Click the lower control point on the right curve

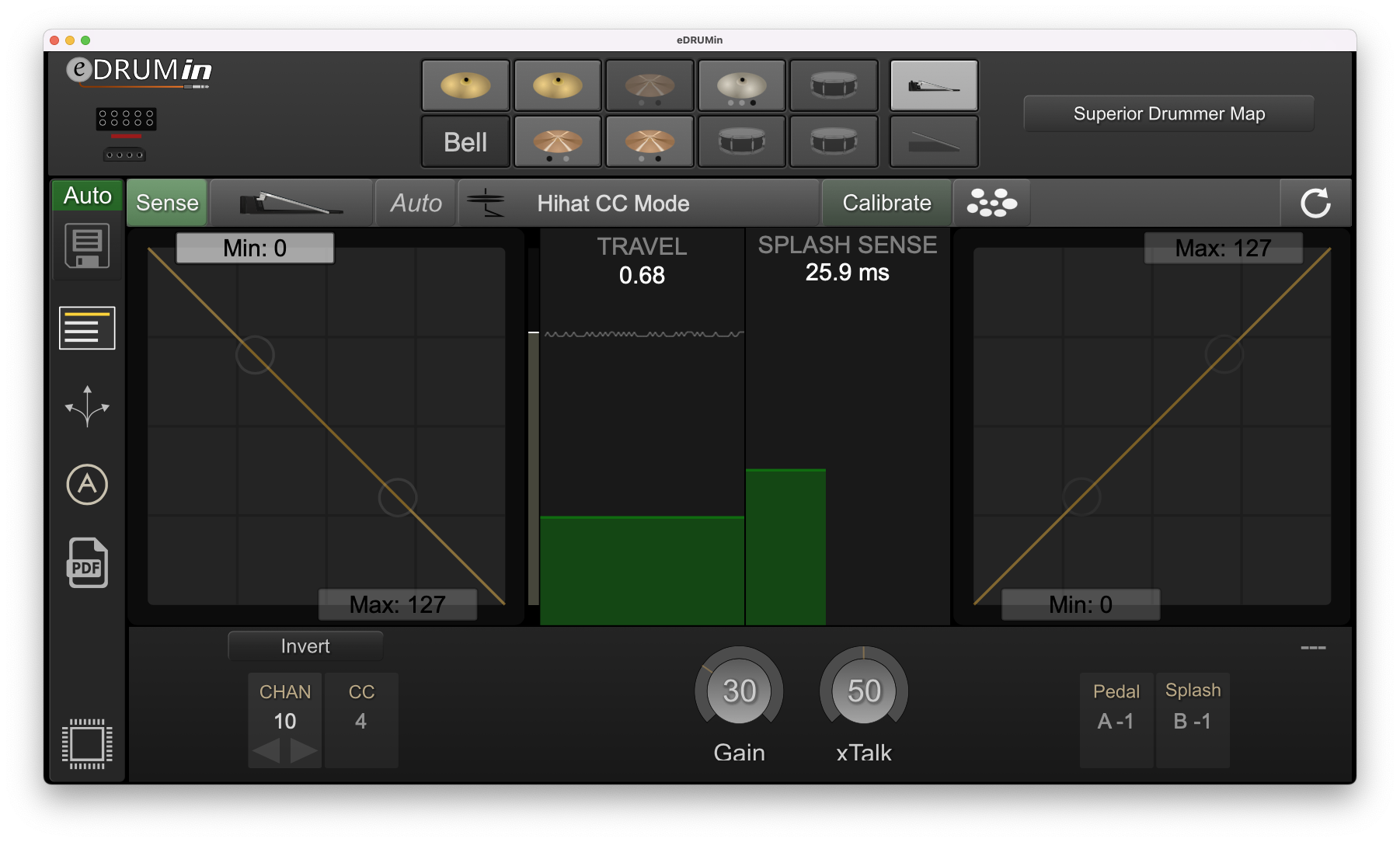pos(1081,497)
